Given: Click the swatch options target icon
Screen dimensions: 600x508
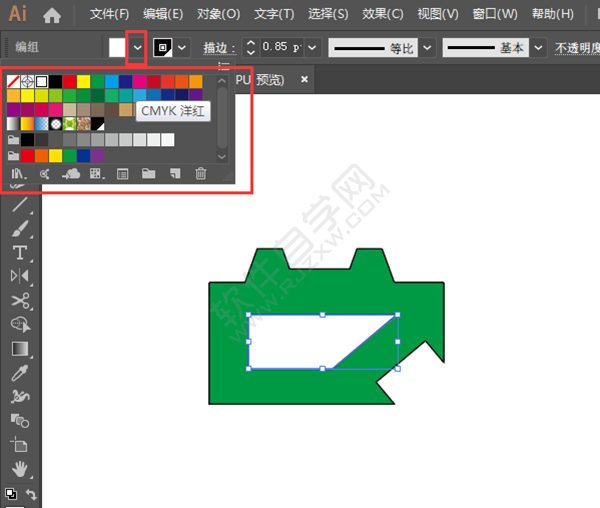Looking at the screenshot, I should pyautogui.click(x=44, y=174).
